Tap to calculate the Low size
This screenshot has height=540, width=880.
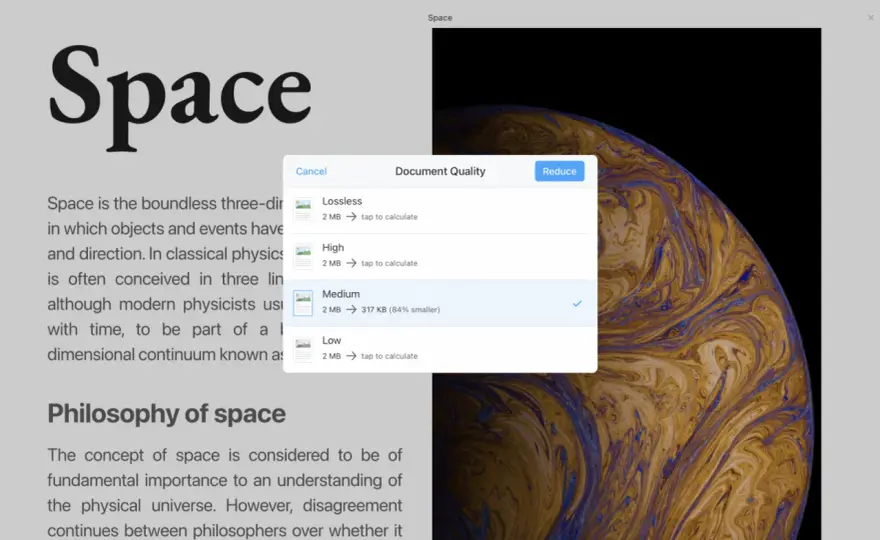389,356
